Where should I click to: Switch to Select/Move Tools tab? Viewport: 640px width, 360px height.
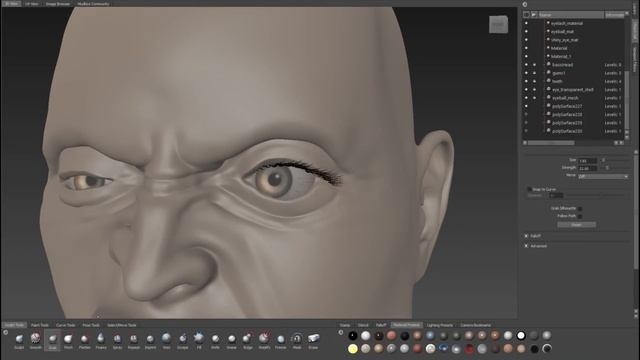(122, 325)
